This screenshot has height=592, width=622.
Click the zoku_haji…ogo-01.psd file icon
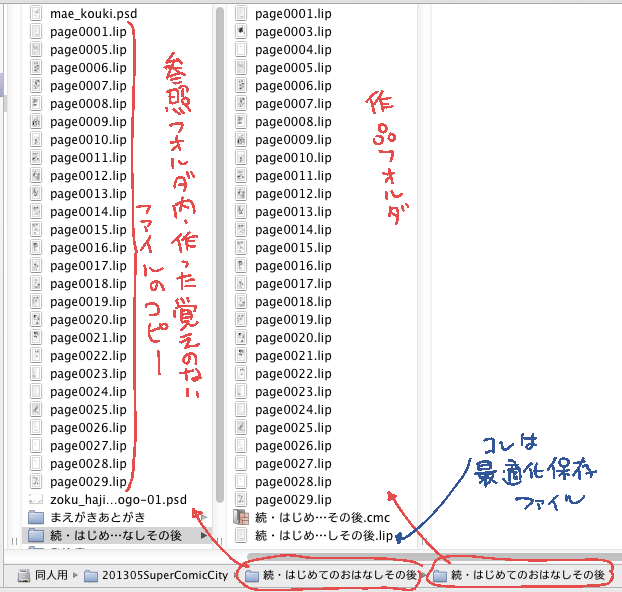point(36,499)
